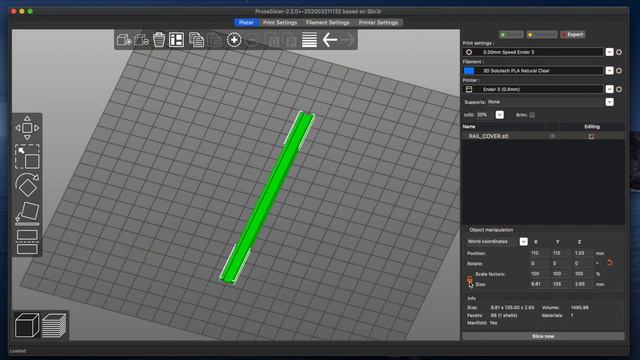Click the editing icon for RAIL_COVER.stl
This screenshot has width=640, height=360.
pos(591,136)
